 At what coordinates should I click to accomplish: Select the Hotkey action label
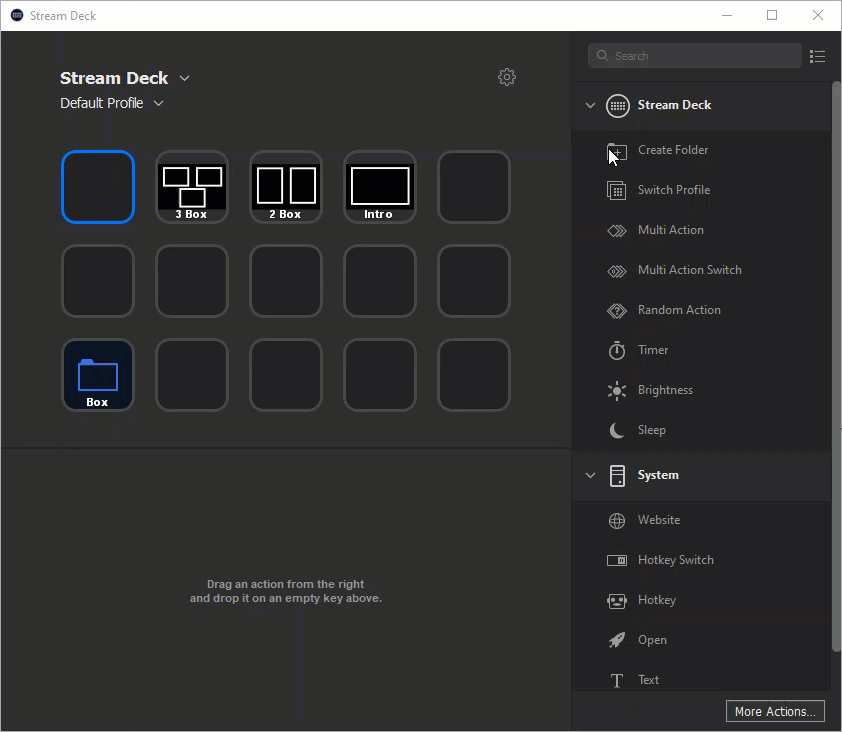click(657, 600)
